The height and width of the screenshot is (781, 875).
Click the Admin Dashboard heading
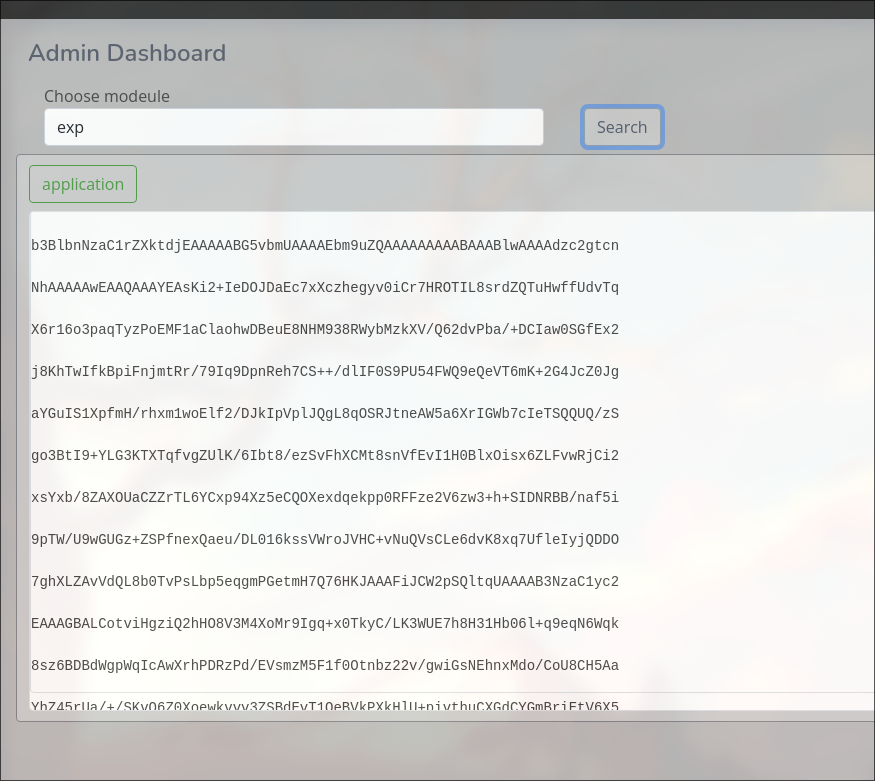tap(127, 53)
